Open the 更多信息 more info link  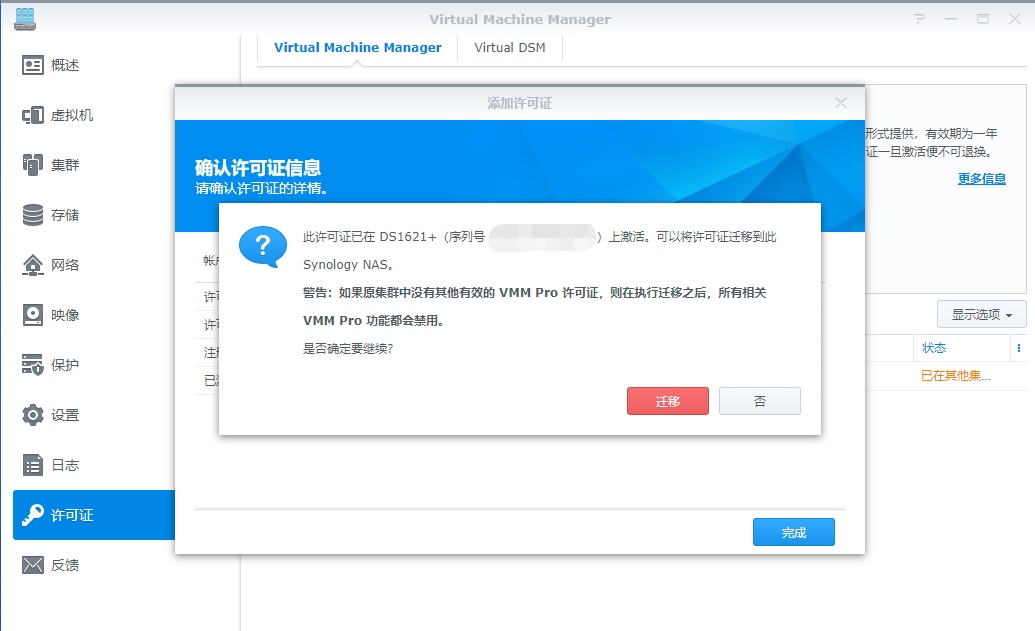(982, 178)
